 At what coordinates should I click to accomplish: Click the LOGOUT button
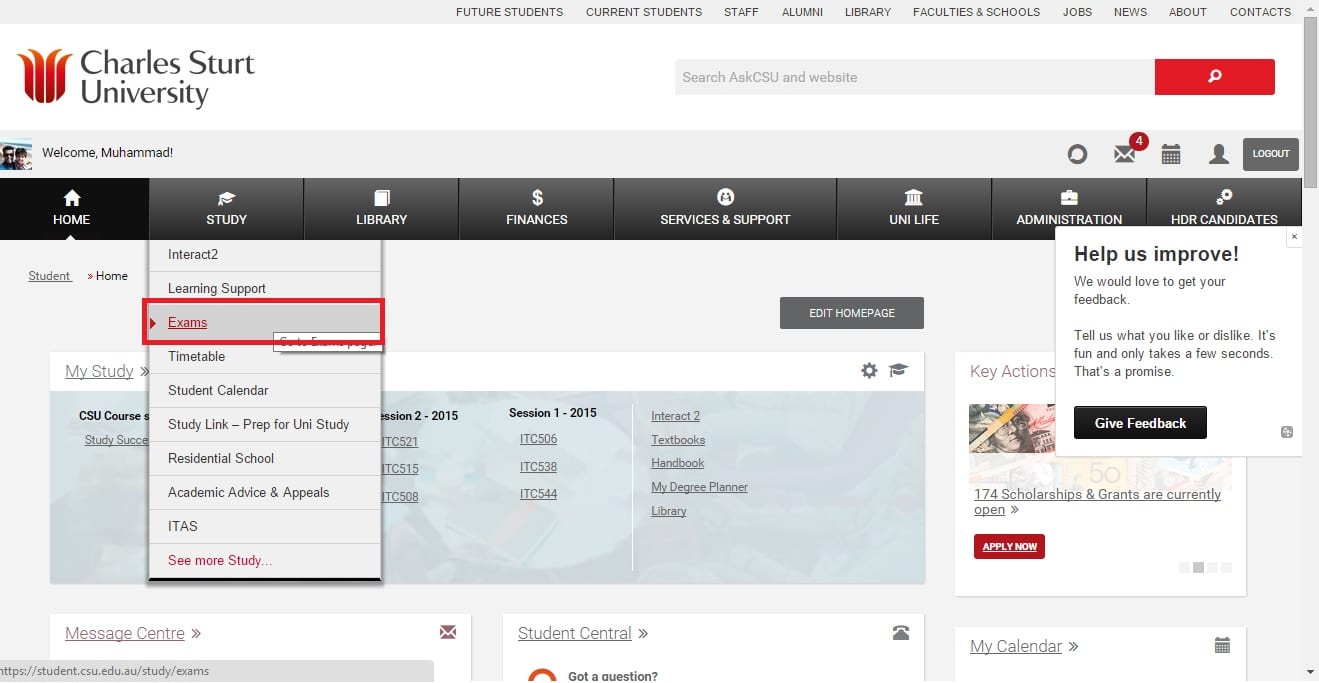[x=1271, y=154]
